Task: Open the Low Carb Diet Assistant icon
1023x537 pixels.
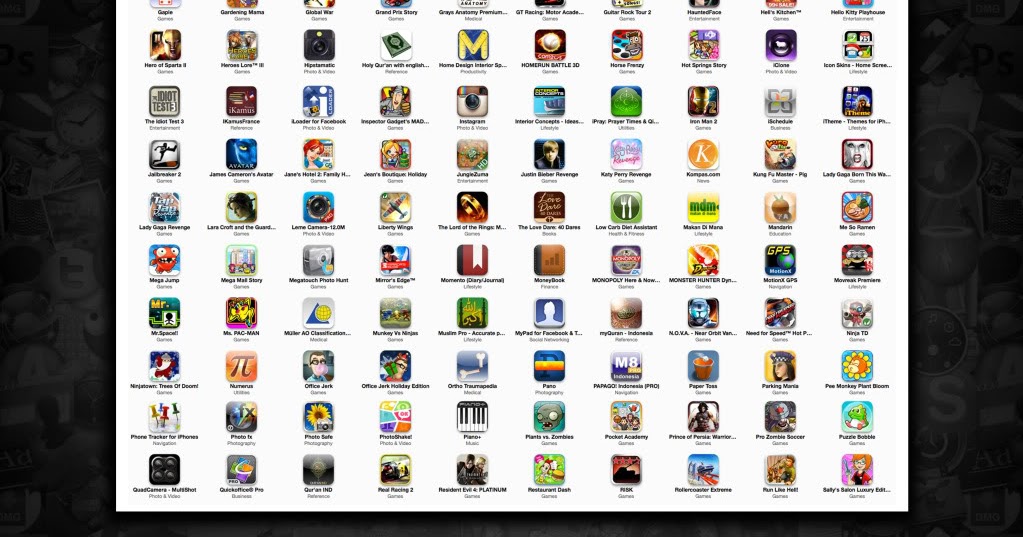Action: point(626,207)
